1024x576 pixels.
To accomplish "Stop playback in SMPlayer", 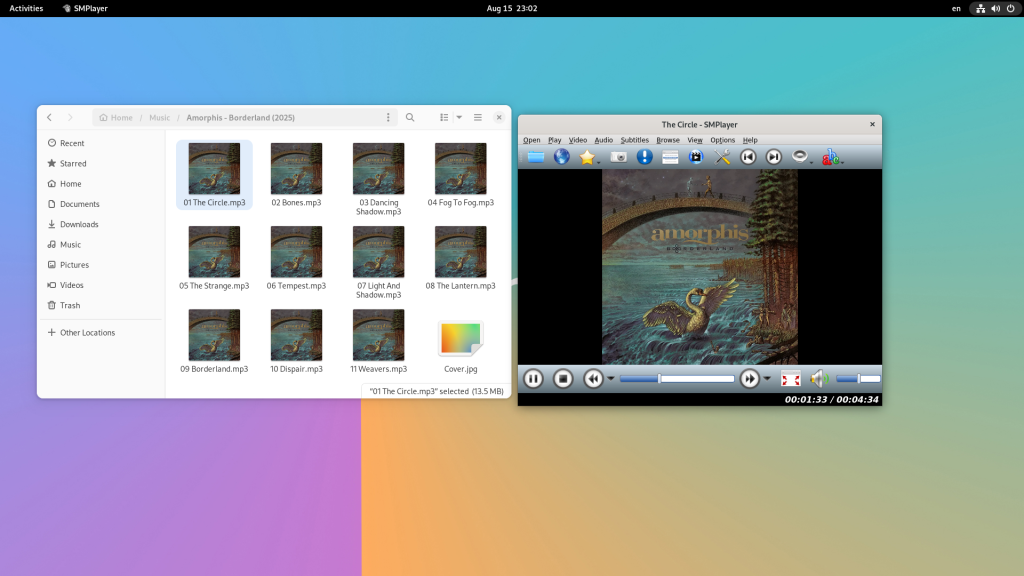I will [563, 379].
